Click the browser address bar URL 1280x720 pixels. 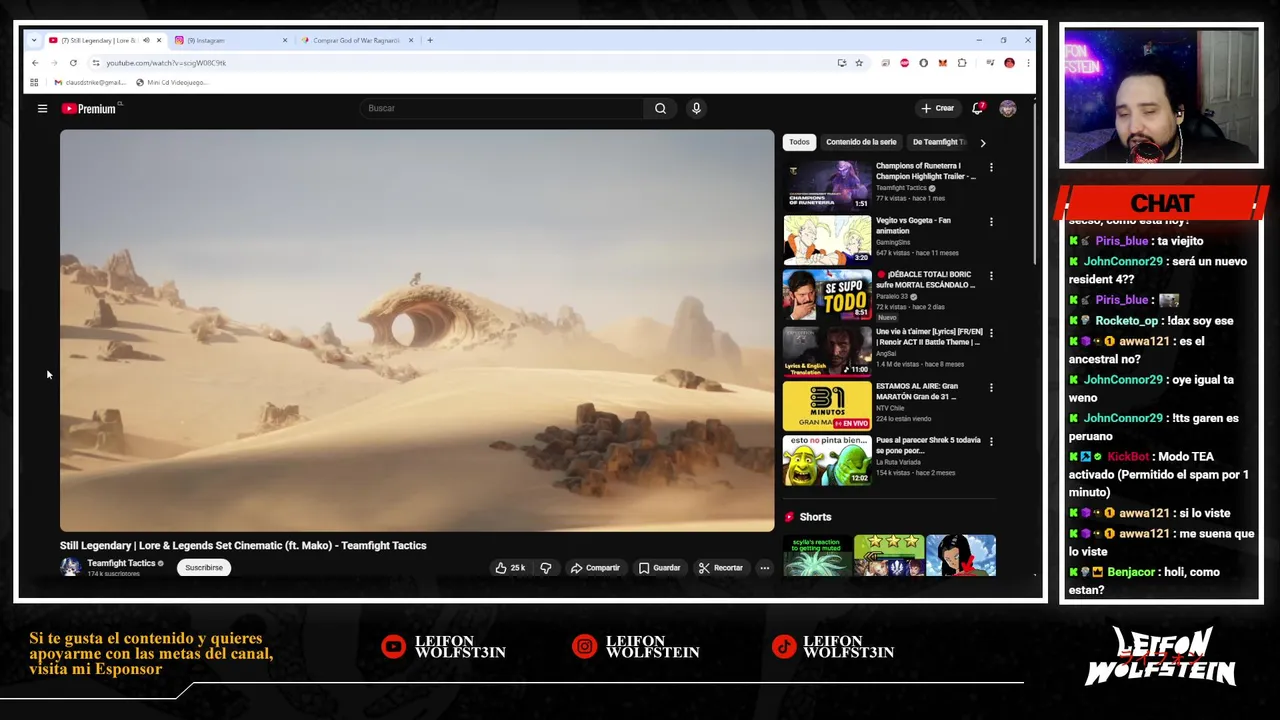click(166, 63)
